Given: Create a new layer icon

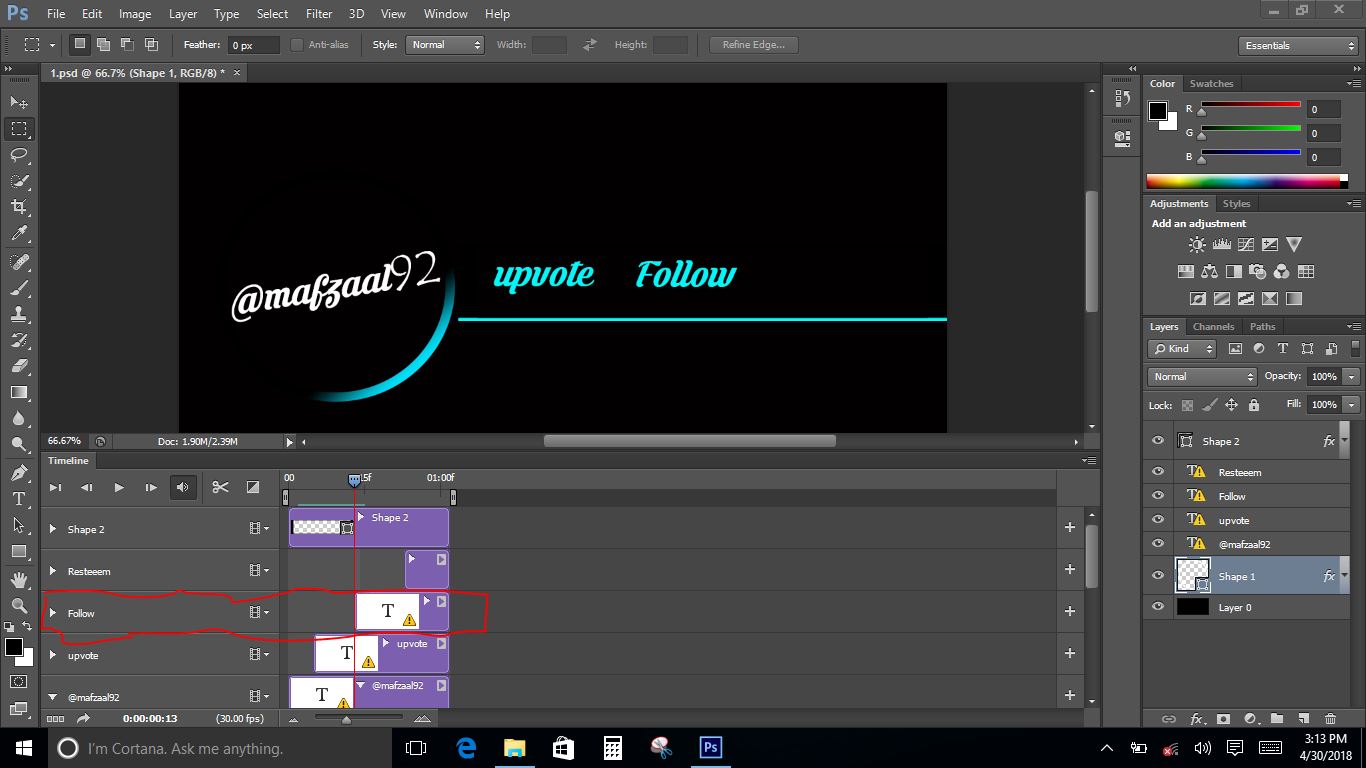Looking at the screenshot, I should coord(1304,718).
